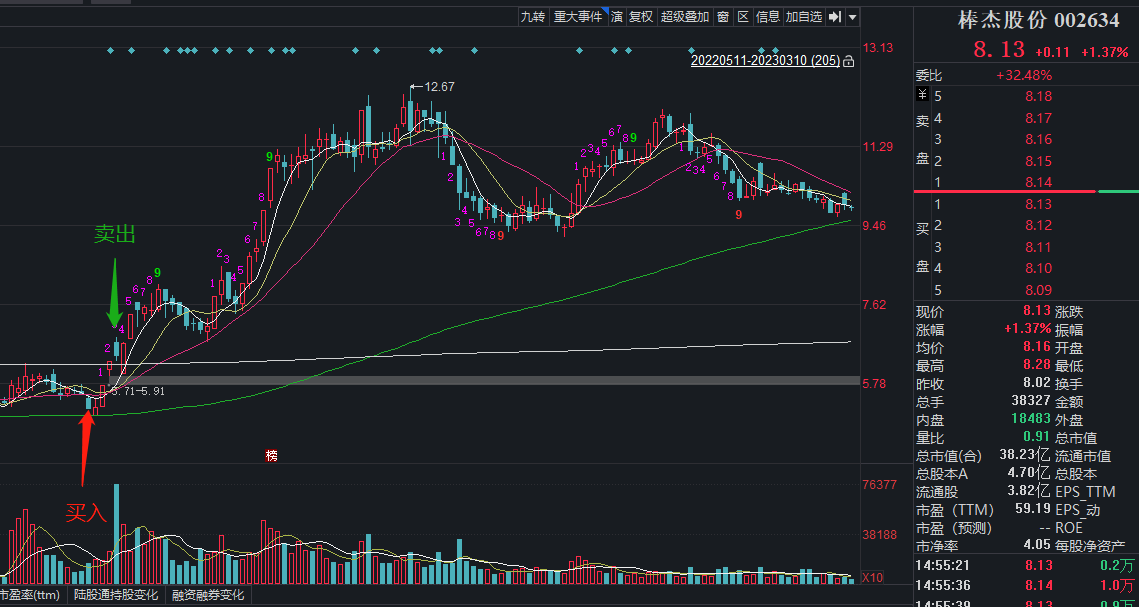Click the 区 interval statistics icon
Image resolution: width=1139 pixels, height=607 pixels.
tap(743, 17)
